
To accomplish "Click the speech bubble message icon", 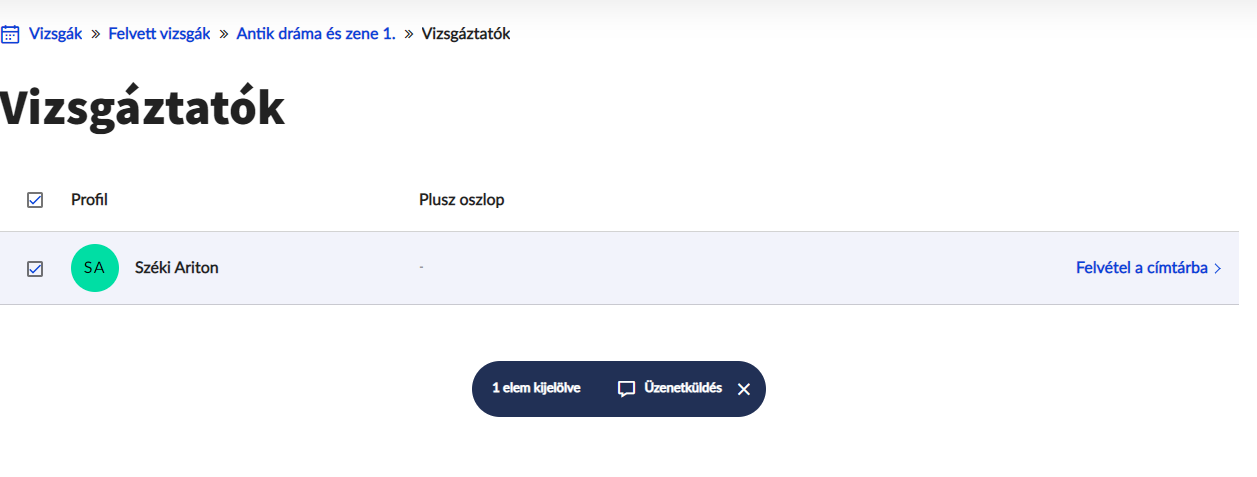I will [627, 389].
